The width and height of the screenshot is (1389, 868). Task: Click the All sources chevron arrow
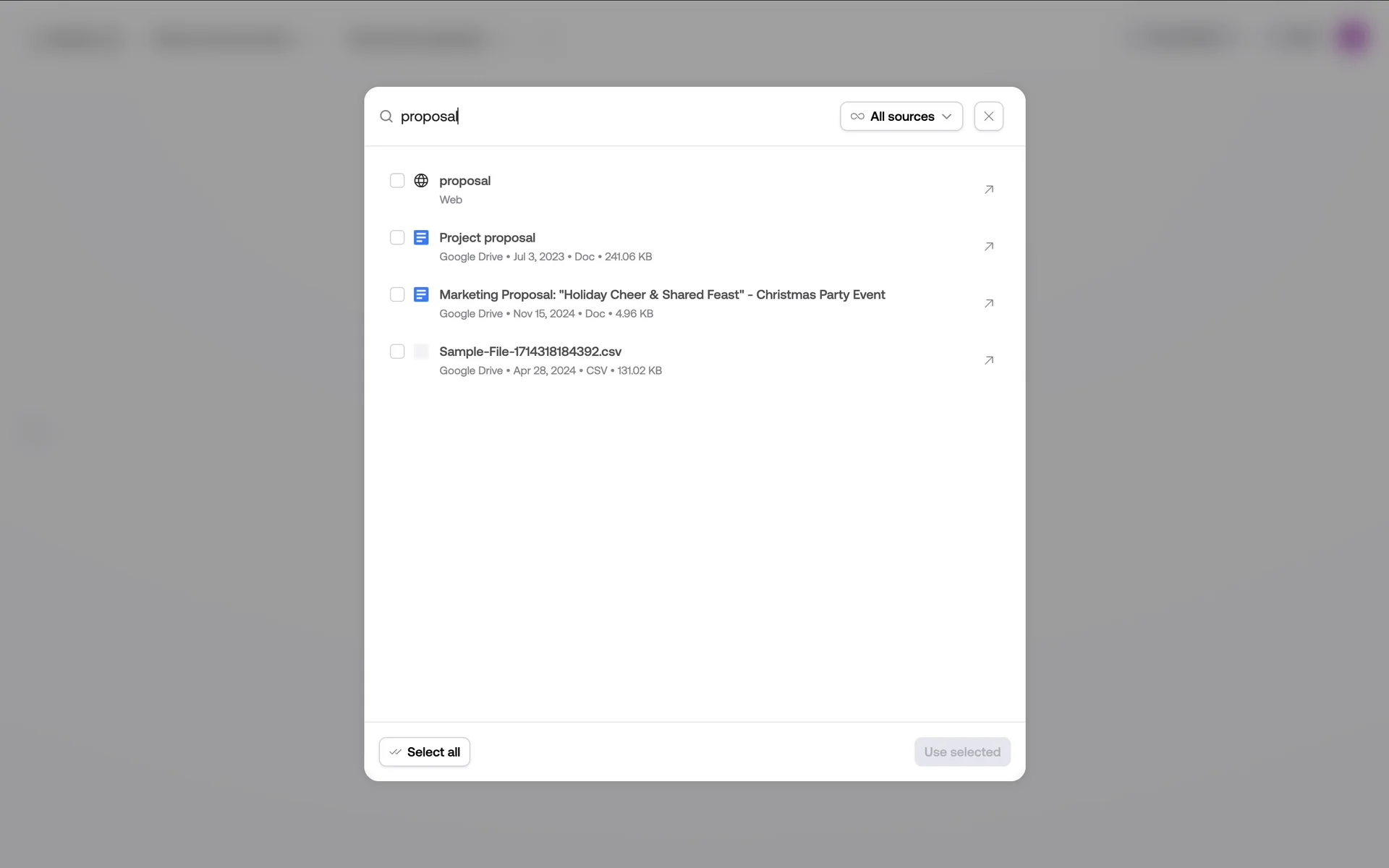[x=946, y=116]
